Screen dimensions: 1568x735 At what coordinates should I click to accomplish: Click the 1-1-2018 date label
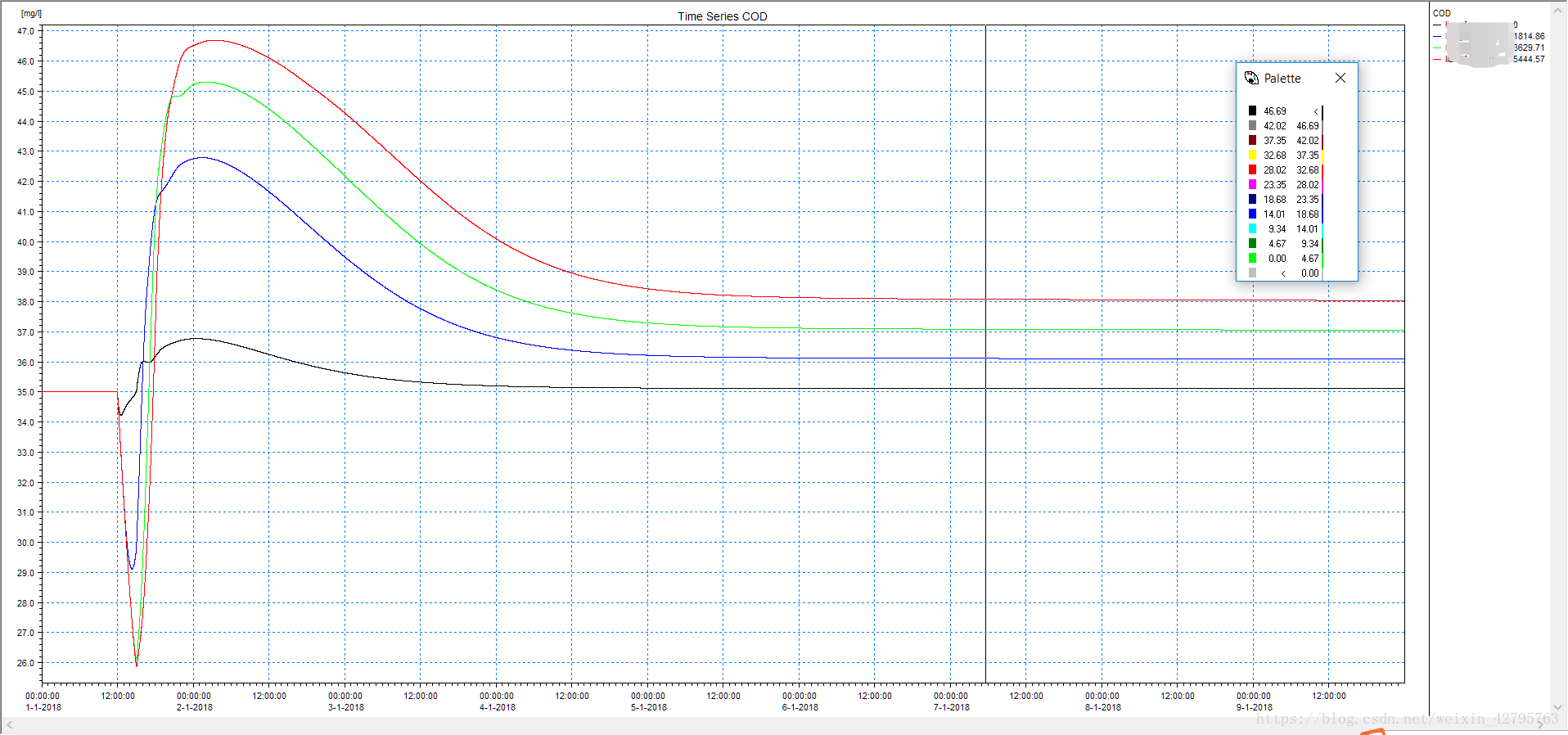[x=43, y=707]
